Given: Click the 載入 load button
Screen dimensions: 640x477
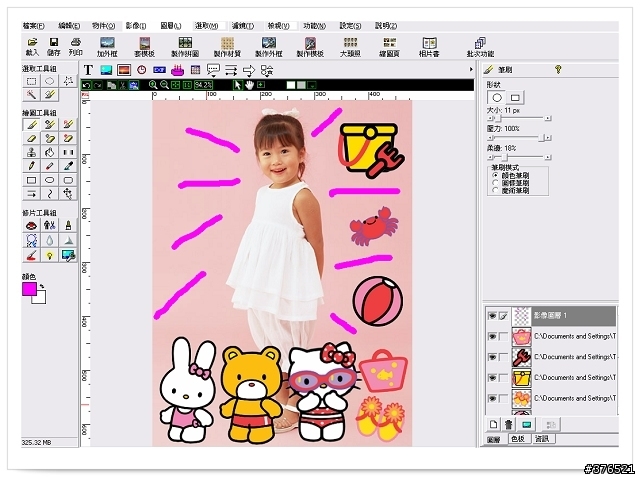Looking at the screenshot, I should [x=32, y=47].
